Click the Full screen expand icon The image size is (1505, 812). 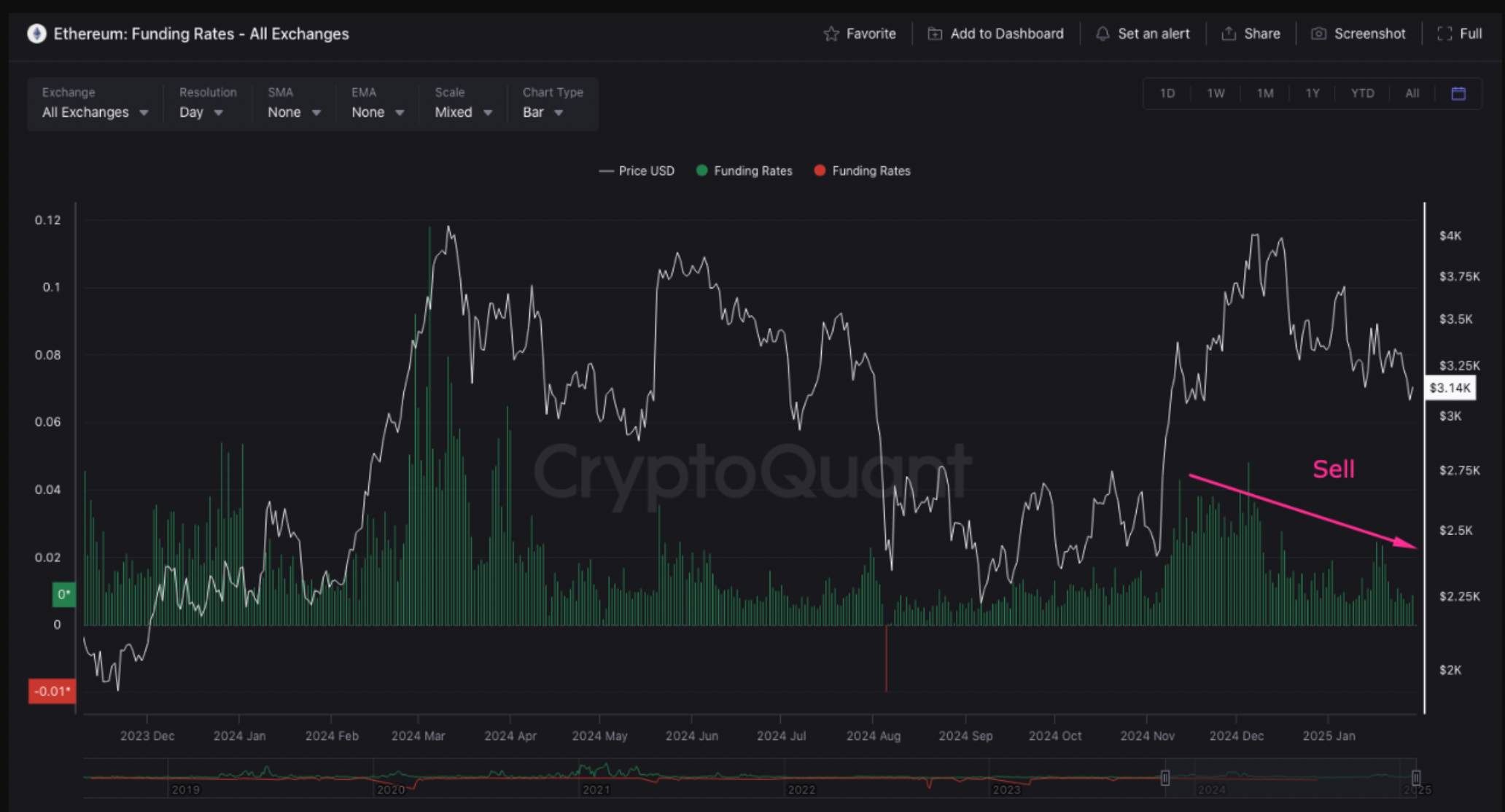(1443, 33)
